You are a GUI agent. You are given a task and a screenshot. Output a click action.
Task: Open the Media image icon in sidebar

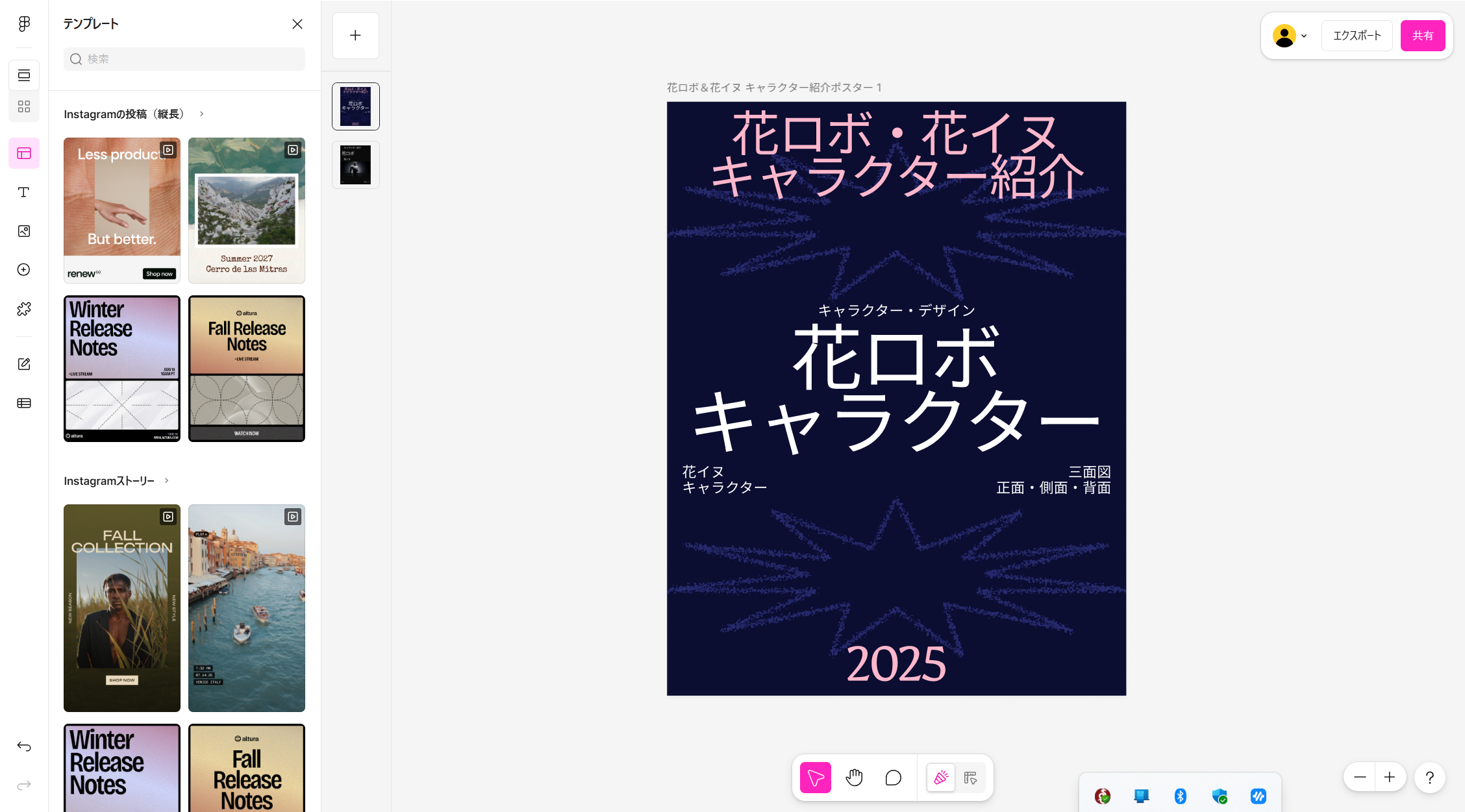24,231
